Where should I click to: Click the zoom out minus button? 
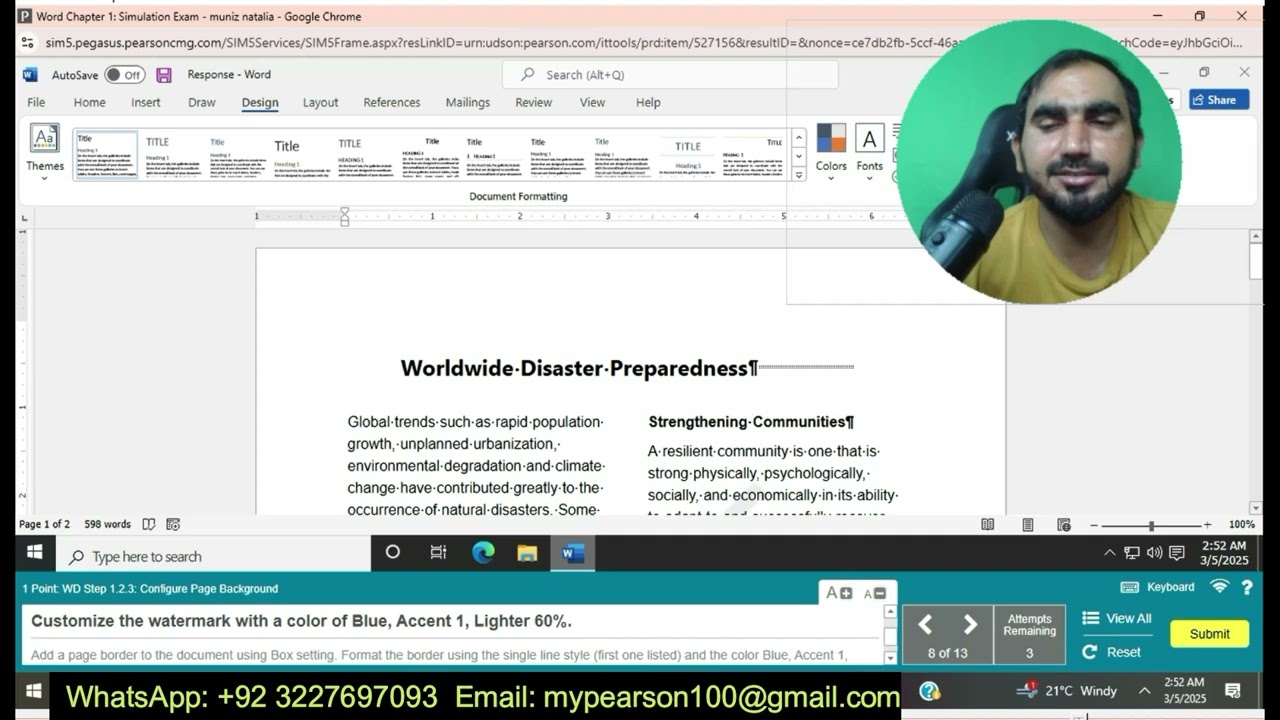pyautogui.click(x=1094, y=524)
